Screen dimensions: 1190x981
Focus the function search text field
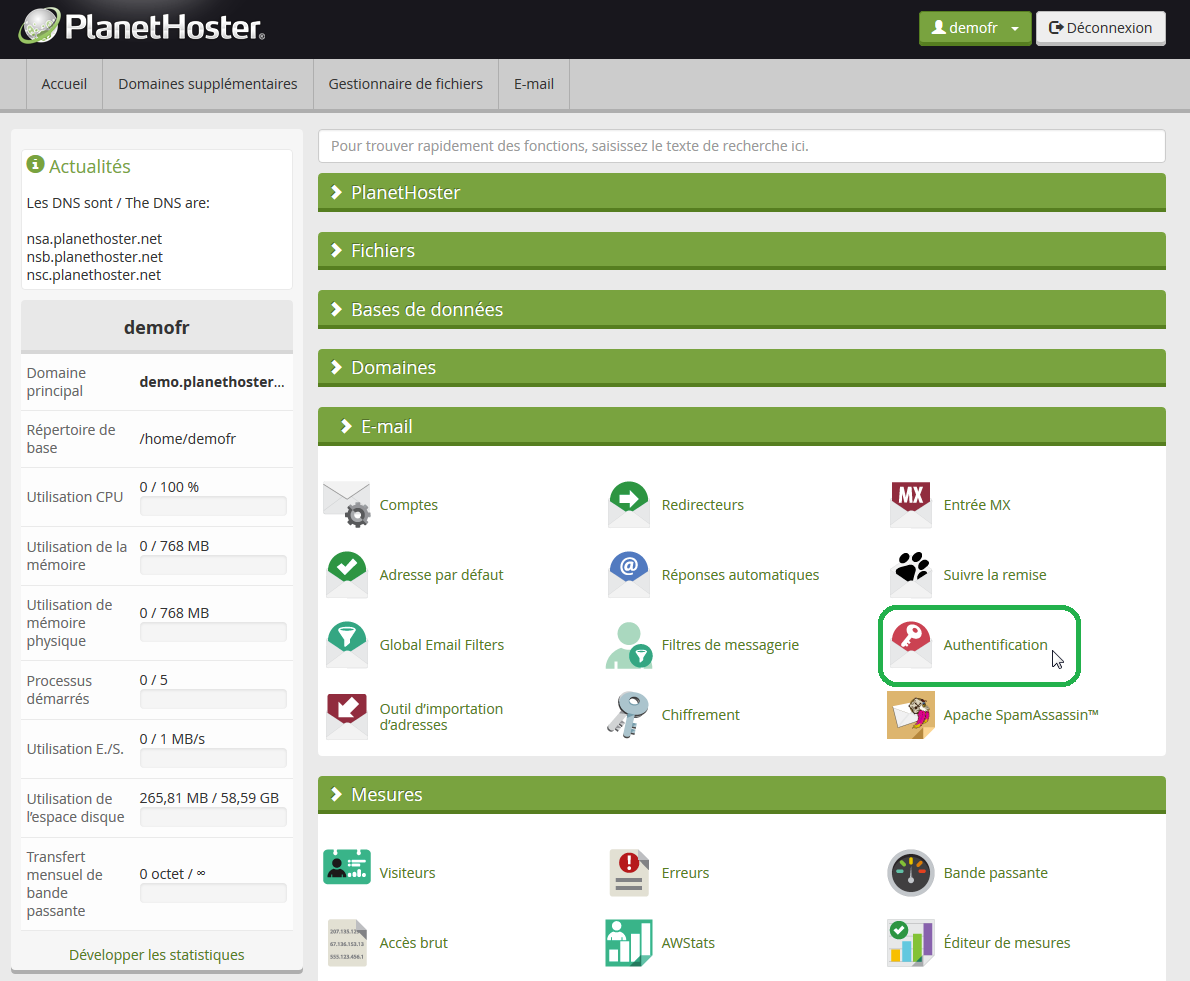click(x=741, y=146)
